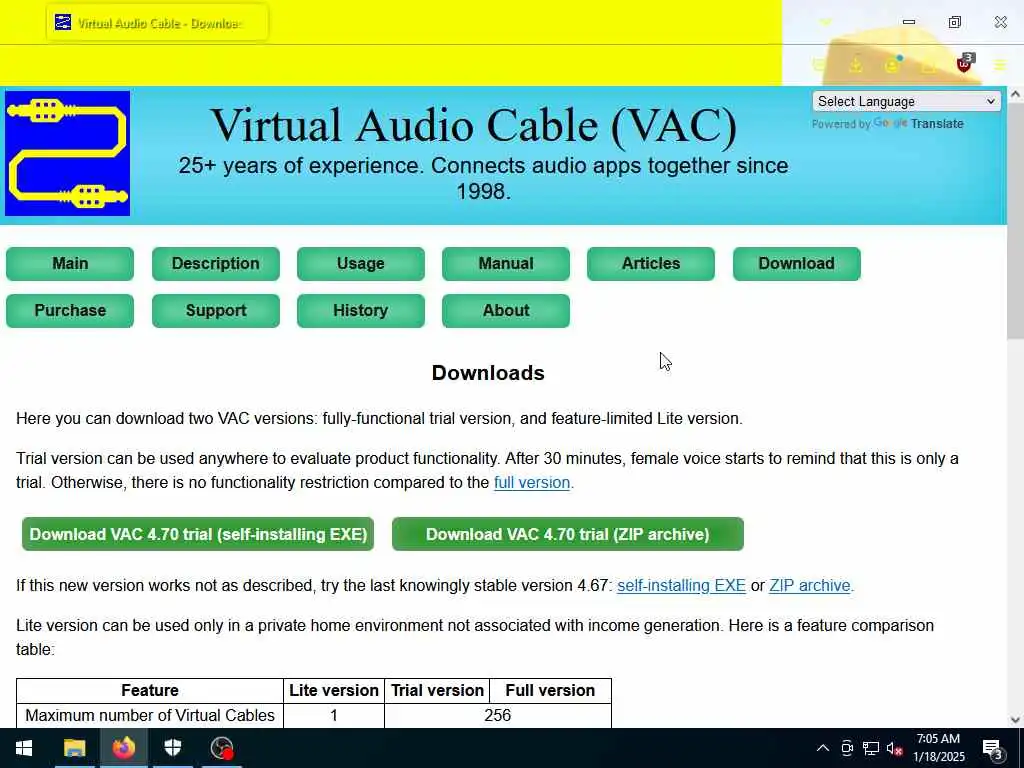Click version 4.67 ZIP archive link
1024x768 pixels.
point(810,585)
